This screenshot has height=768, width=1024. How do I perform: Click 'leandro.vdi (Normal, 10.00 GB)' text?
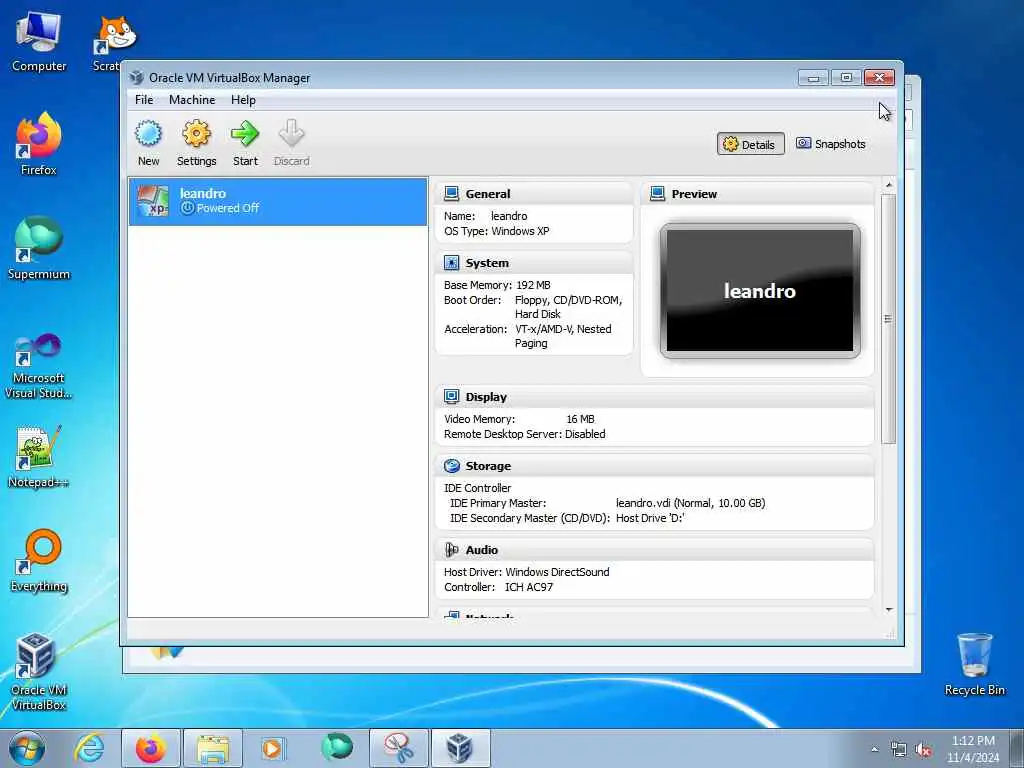[x=690, y=503]
